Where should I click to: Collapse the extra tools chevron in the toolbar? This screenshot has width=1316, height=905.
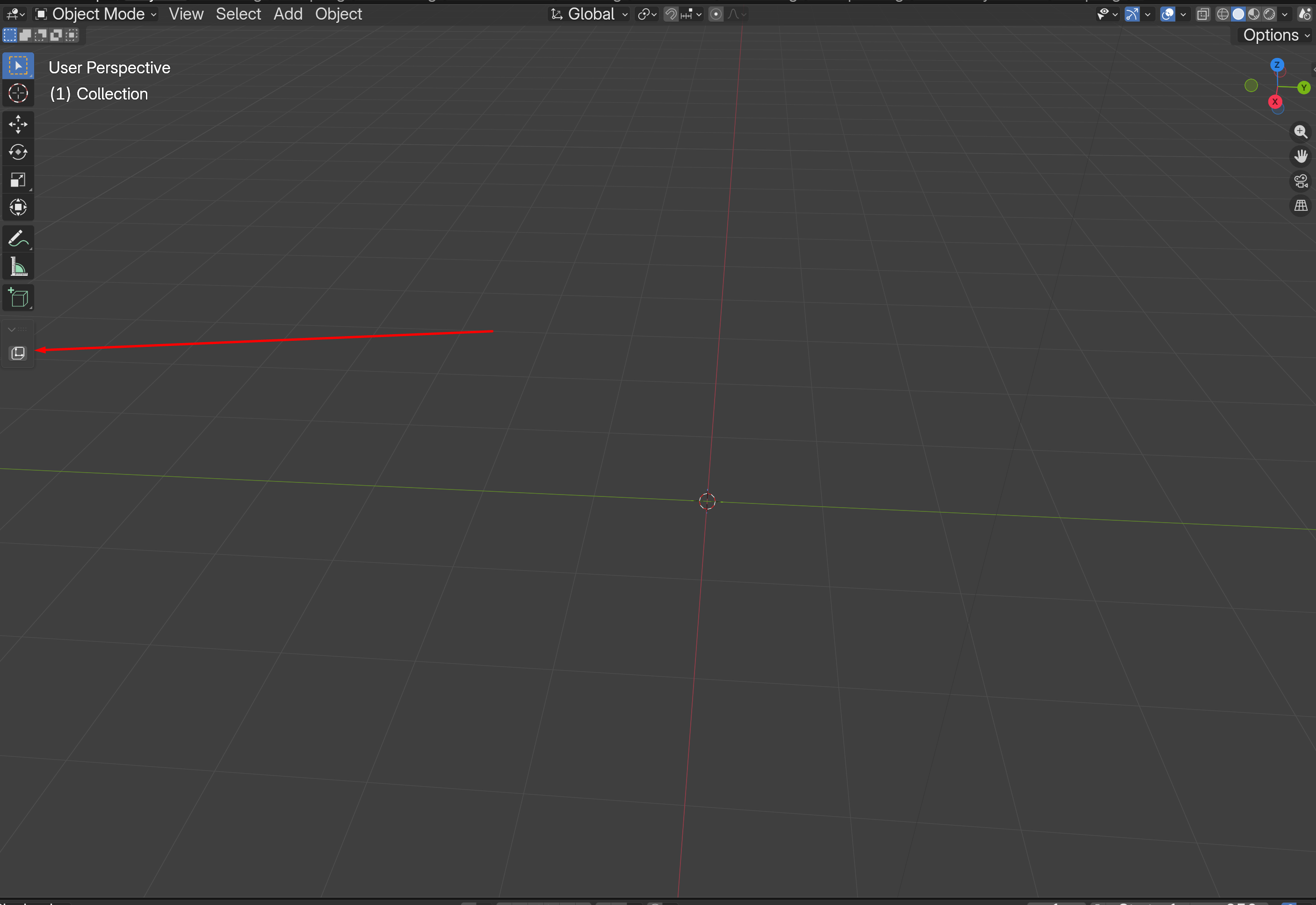[11, 329]
